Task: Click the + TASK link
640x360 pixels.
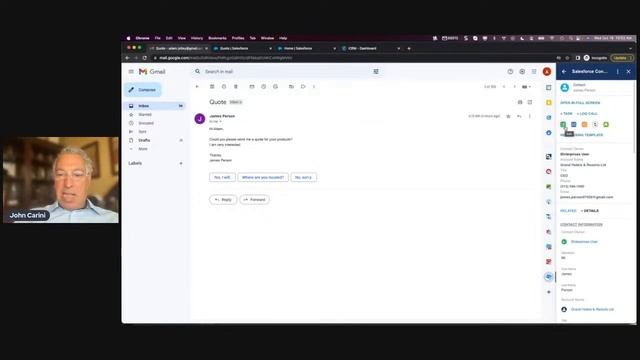Action: click(566, 113)
